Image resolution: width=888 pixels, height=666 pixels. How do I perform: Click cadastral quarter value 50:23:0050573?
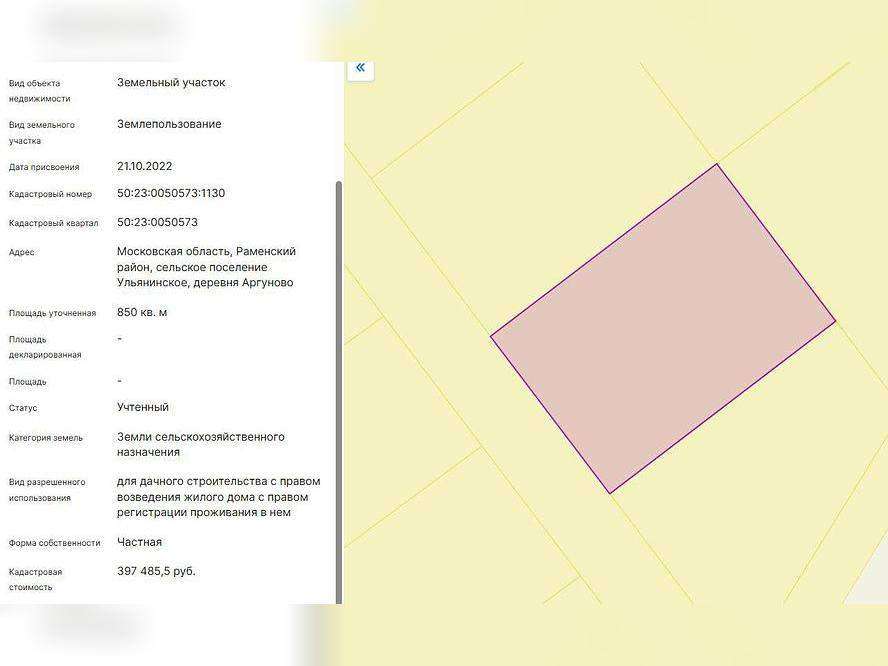(x=157, y=222)
